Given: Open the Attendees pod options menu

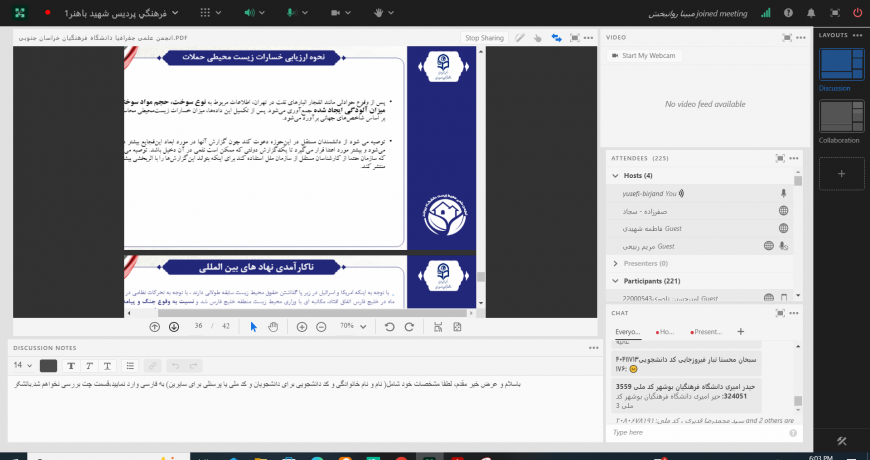Looking at the screenshot, I should pyautogui.click(x=794, y=158).
